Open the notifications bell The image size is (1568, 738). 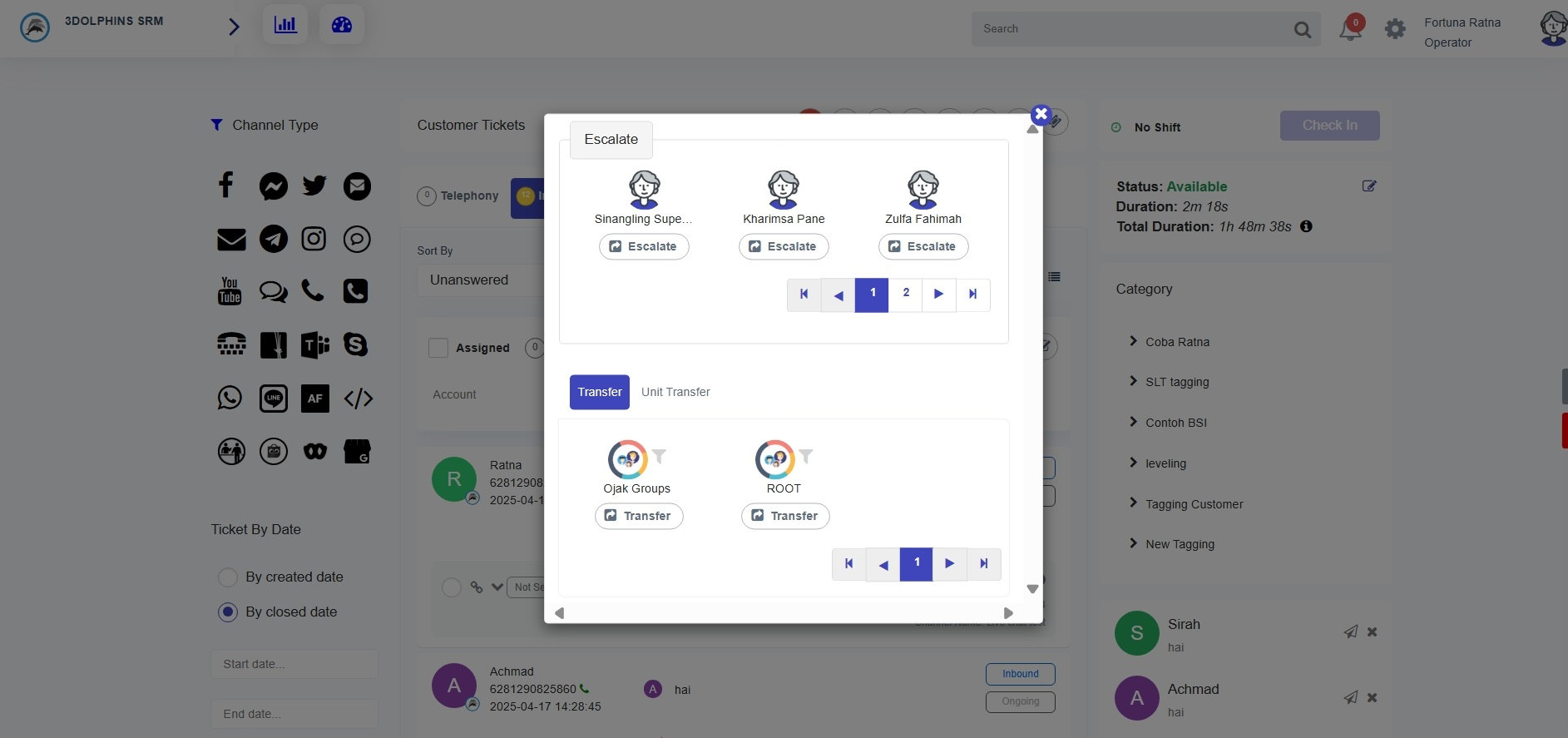coord(1349,30)
